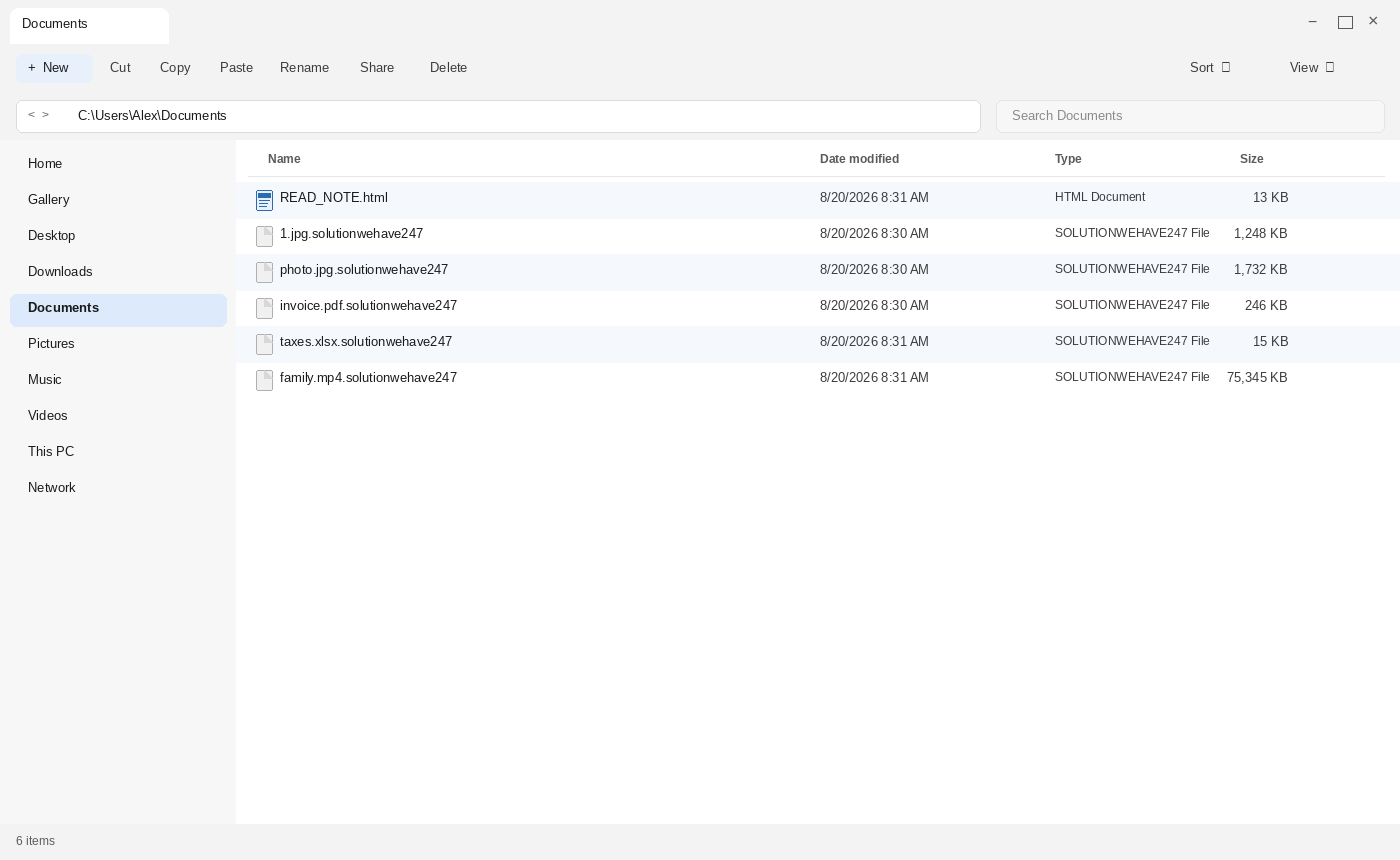Sort by the Name column header
Image resolution: width=1400 pixels, height=860 pixels.
284,159
